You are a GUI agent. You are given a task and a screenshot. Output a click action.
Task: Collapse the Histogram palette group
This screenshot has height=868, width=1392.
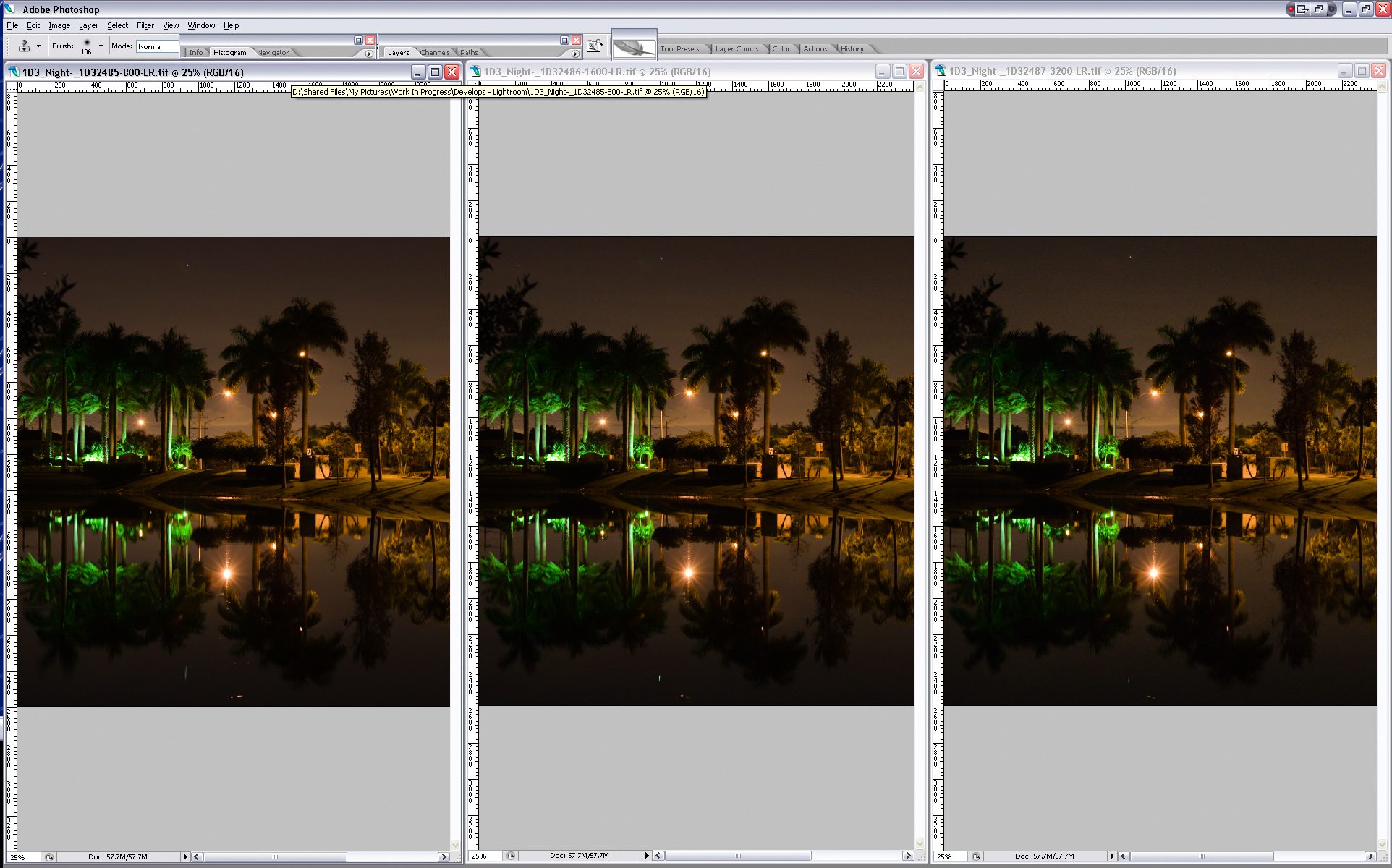[358, 41]
